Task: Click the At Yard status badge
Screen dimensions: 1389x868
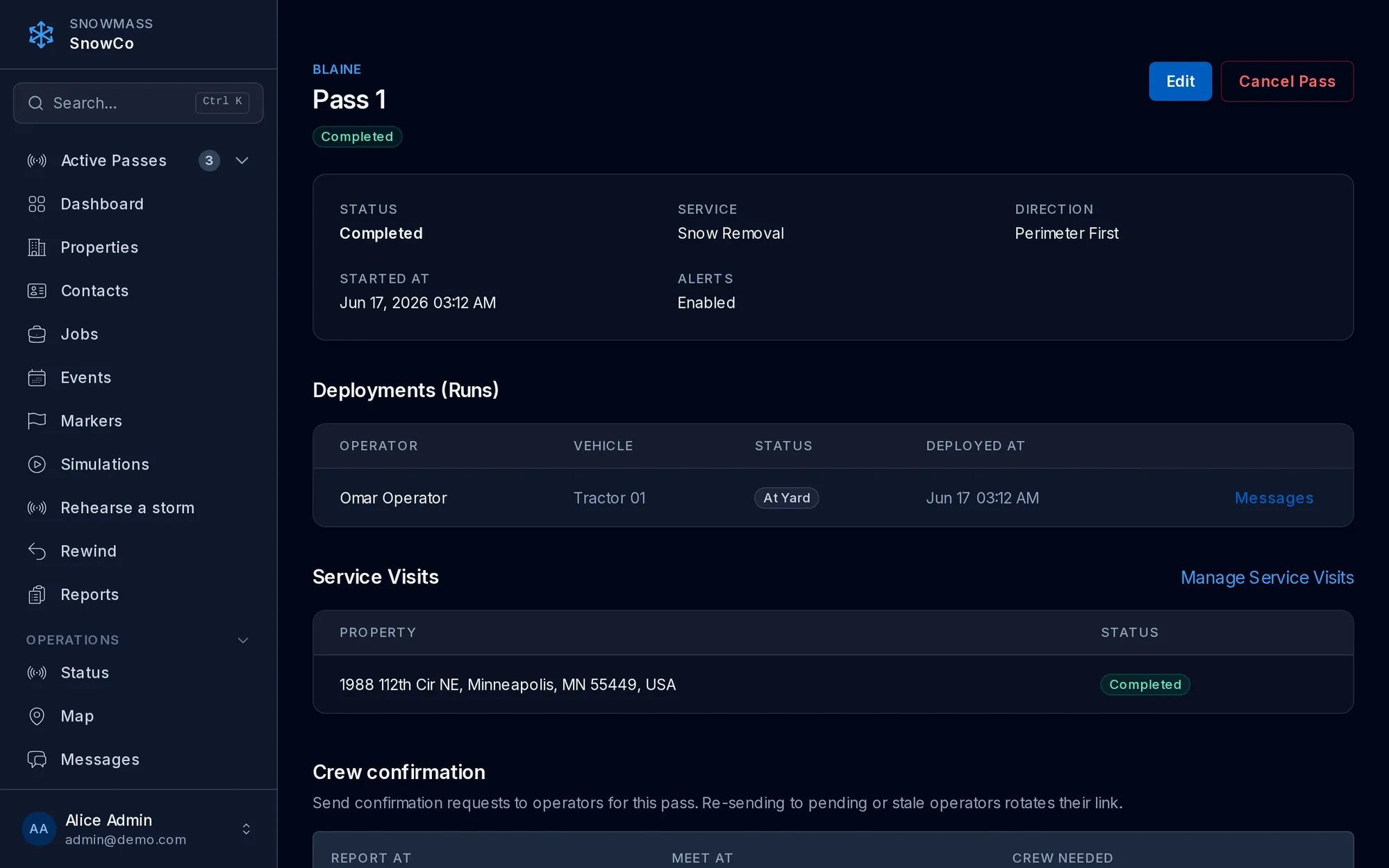Action: [786, 498]
